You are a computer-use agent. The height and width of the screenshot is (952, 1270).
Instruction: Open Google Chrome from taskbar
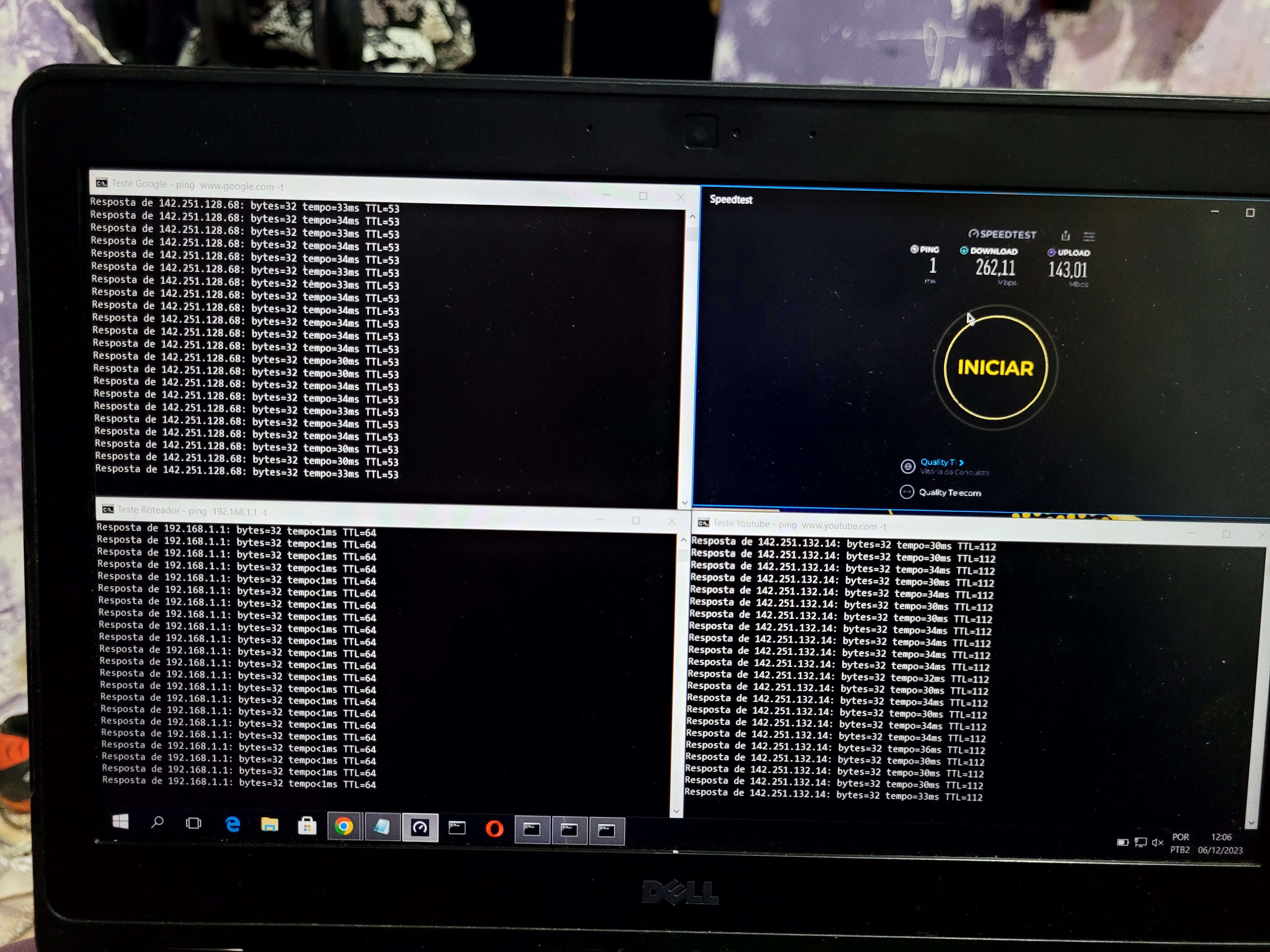point(344,826)
